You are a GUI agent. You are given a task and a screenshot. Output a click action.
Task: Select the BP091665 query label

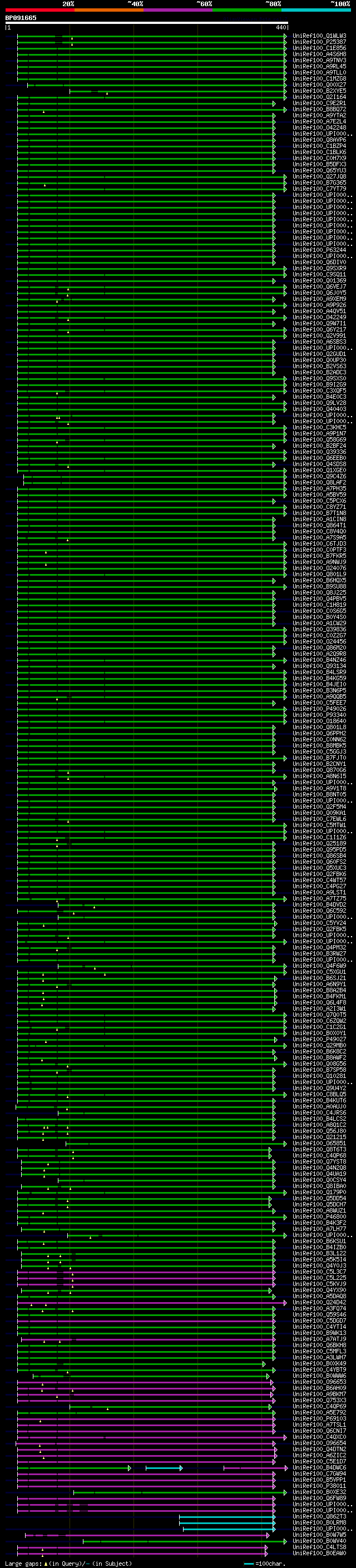(x=21, y=18)
